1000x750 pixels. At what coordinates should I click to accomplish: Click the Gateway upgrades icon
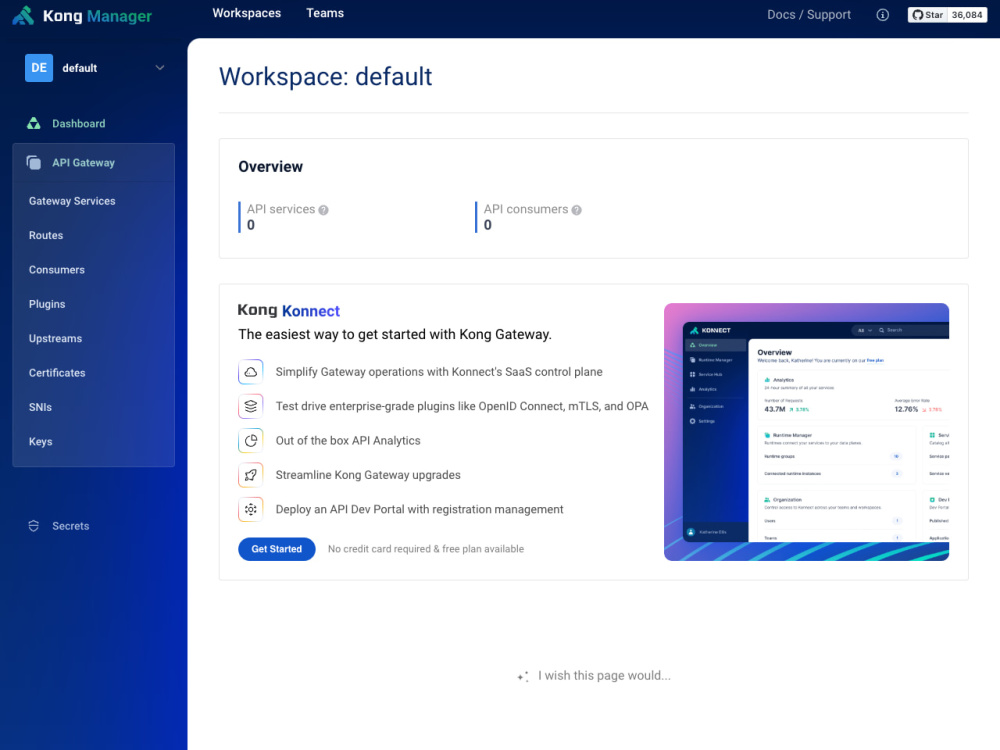(250, 474)
